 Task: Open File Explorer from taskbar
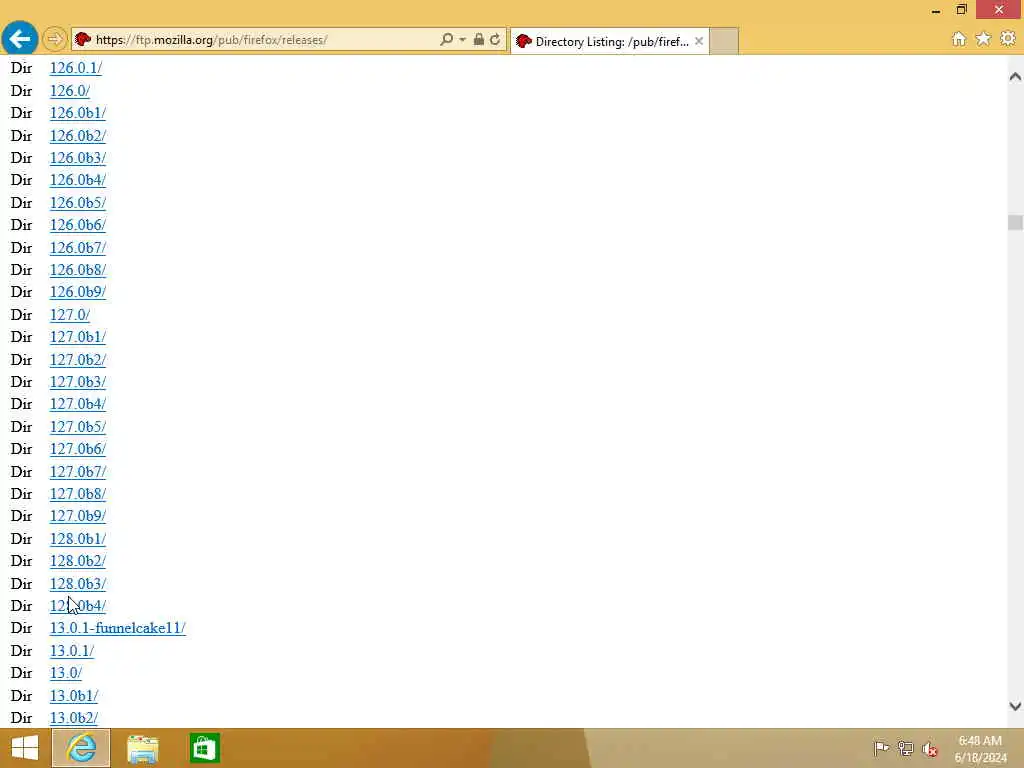pos(142,748)
